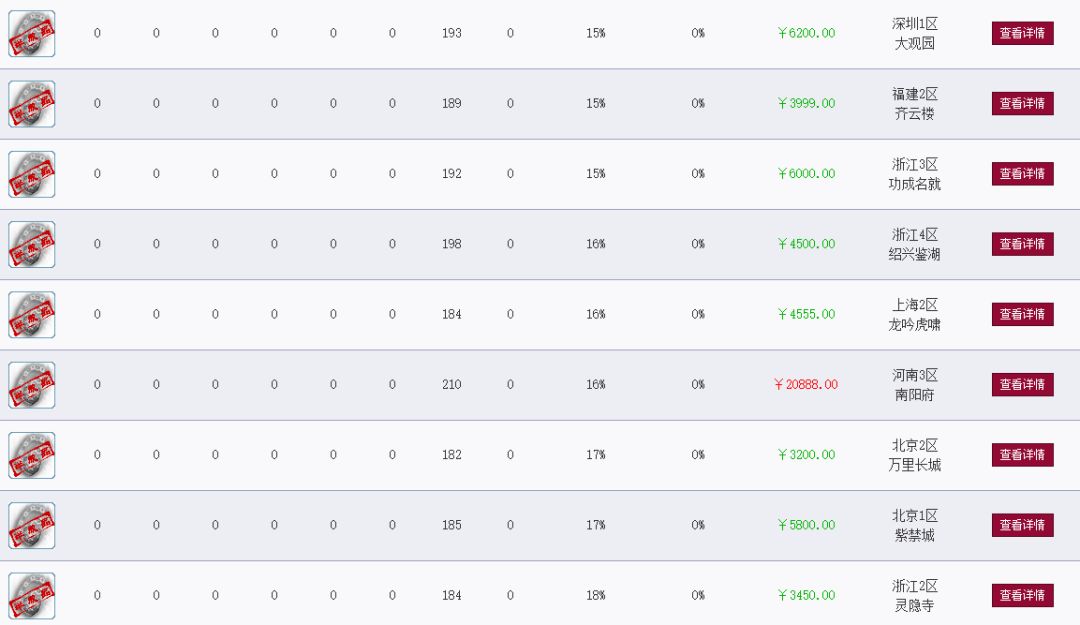Viewport: 1080px width, 625px height.
Task: Click 查看详情 for the ¥6200.00 listing
Action: click(1022, 33)
